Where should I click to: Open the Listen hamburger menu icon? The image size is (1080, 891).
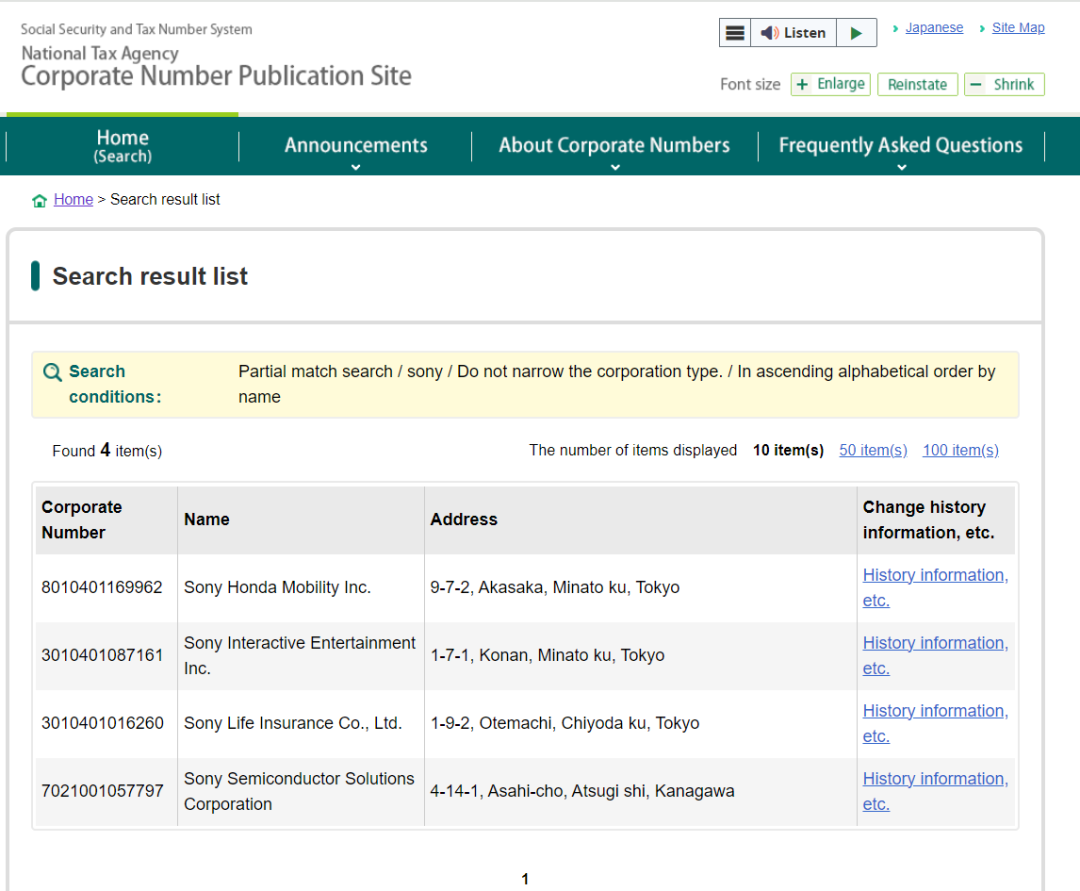coord(735,33)
